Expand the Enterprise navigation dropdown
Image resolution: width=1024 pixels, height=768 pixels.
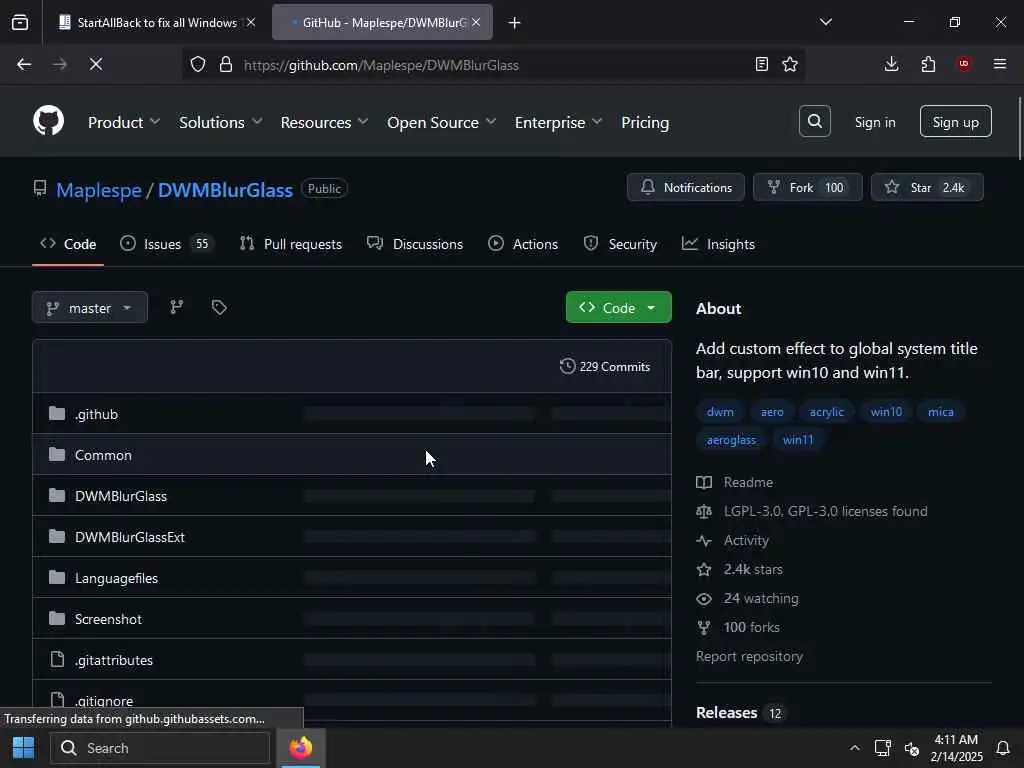[558, 122]
